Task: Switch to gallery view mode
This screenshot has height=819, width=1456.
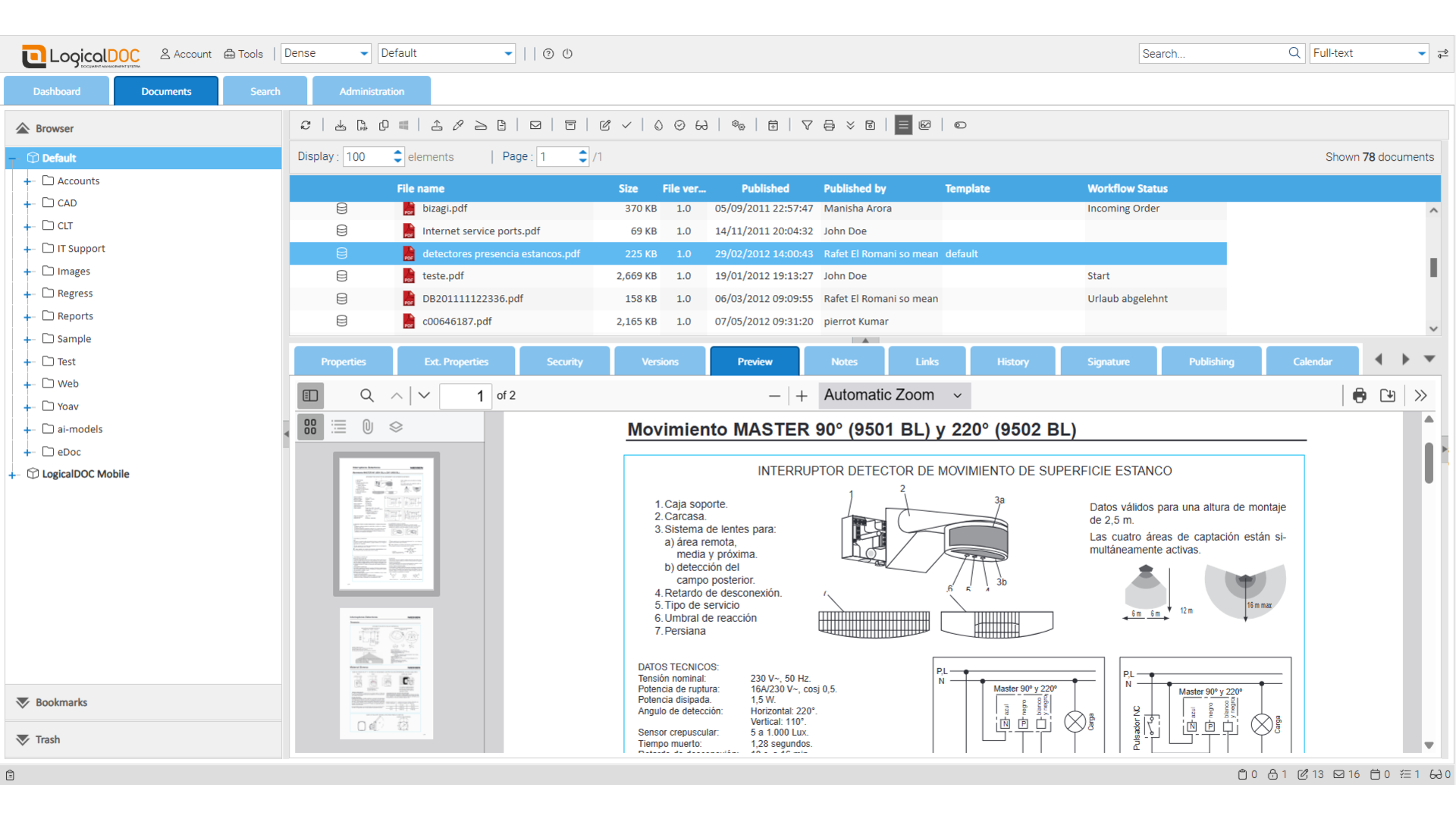Action: 925,125
